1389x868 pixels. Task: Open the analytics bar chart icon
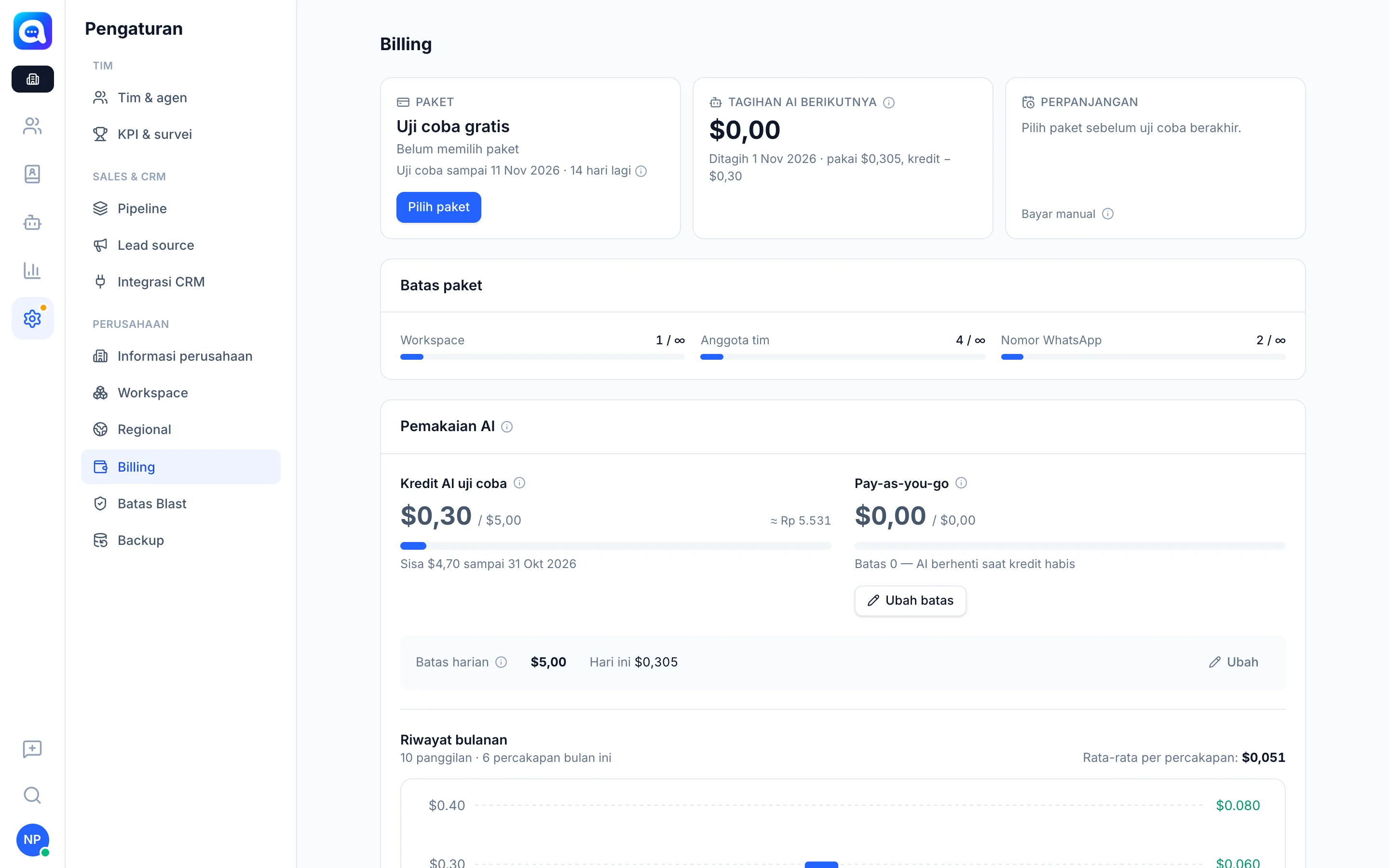pos(33,271)
